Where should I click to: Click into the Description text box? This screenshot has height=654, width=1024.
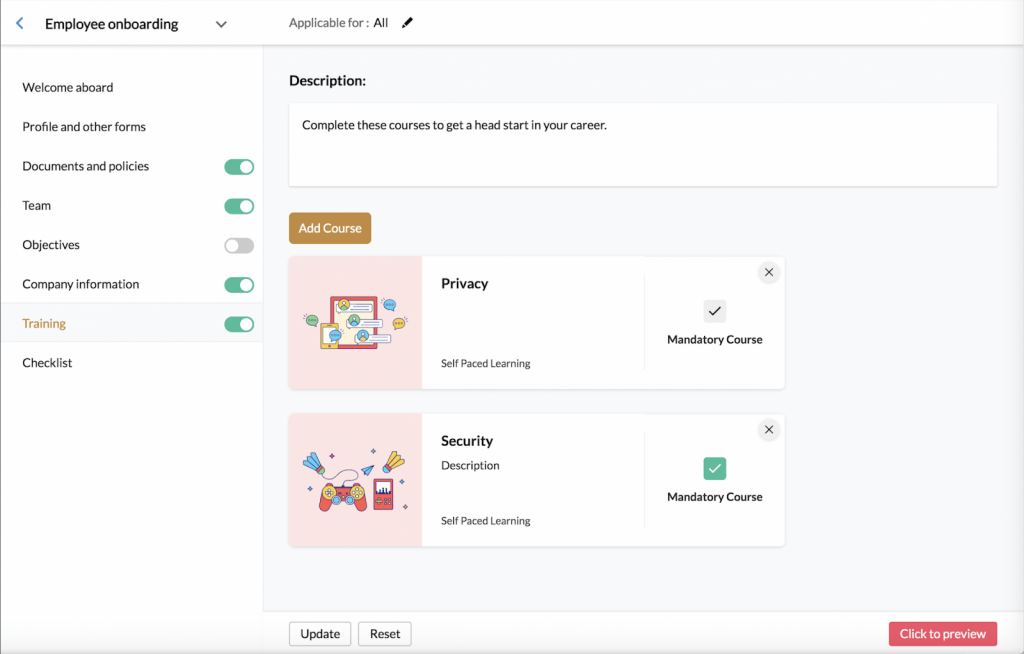click(643, 144)
